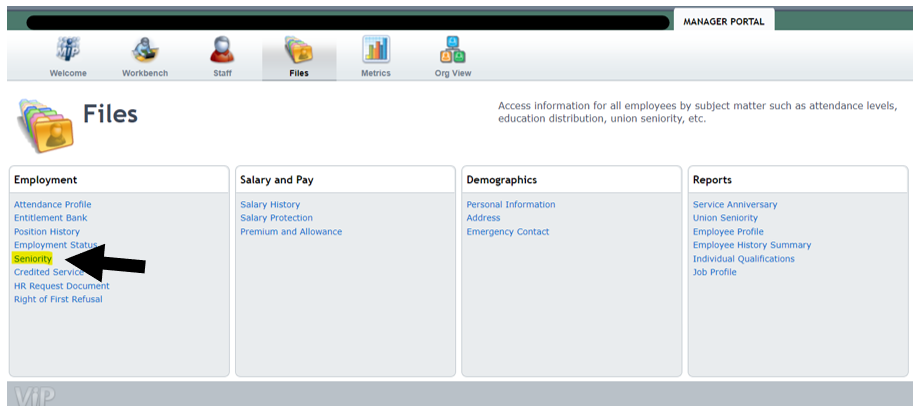Click the Welcome icon in navigation bar
The width and height of the screenshot is (917, 411).
point(68,50)
